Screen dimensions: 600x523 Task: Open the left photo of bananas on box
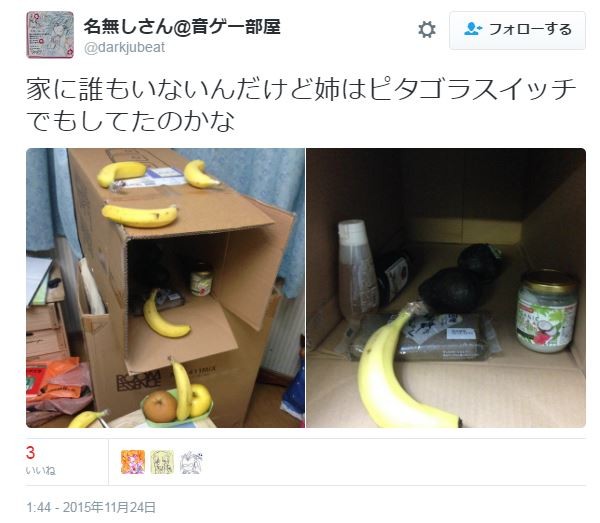165,288
